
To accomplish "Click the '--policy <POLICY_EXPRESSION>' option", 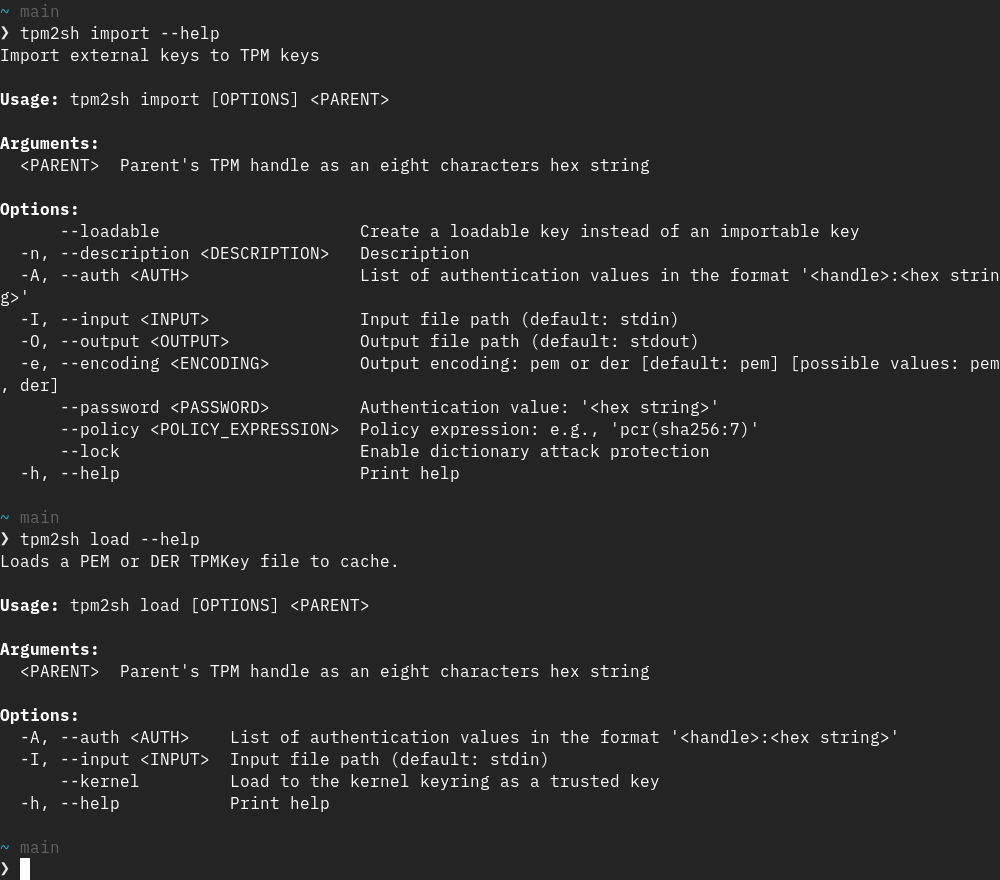I will coord(199,429).
